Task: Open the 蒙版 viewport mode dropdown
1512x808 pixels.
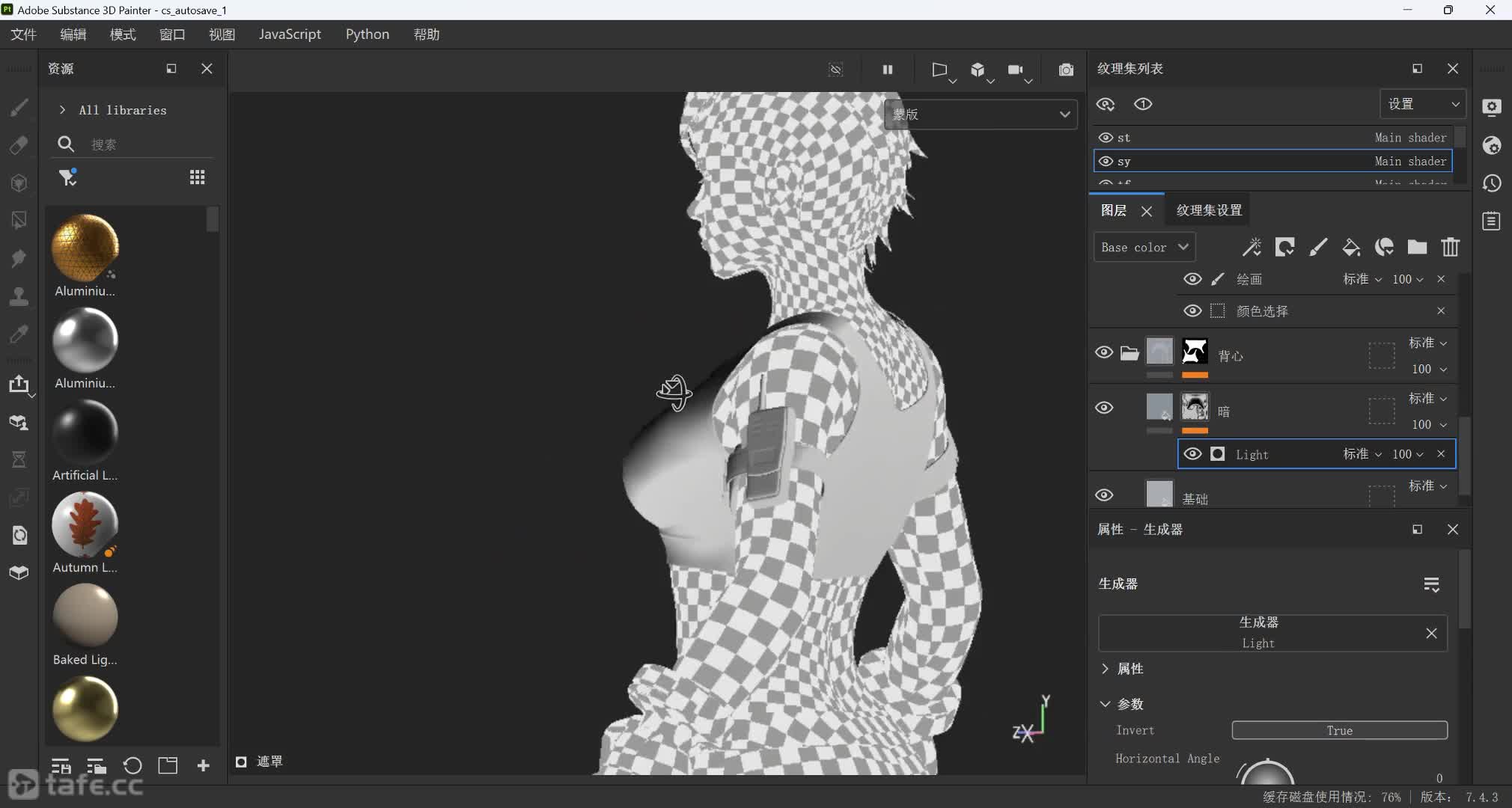Action: (x=981, y=114)
